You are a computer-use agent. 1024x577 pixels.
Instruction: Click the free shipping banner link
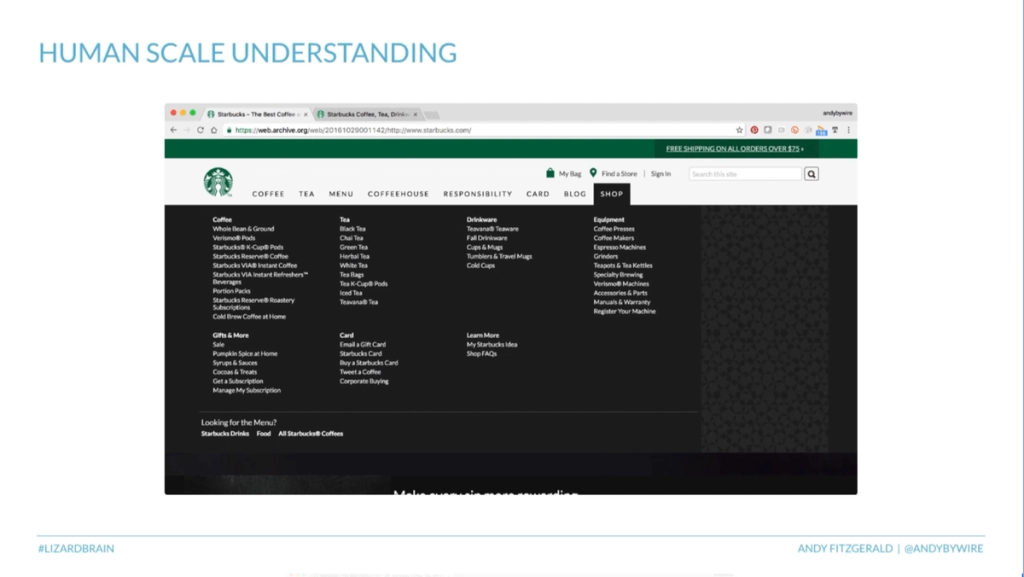pos(735,149)
